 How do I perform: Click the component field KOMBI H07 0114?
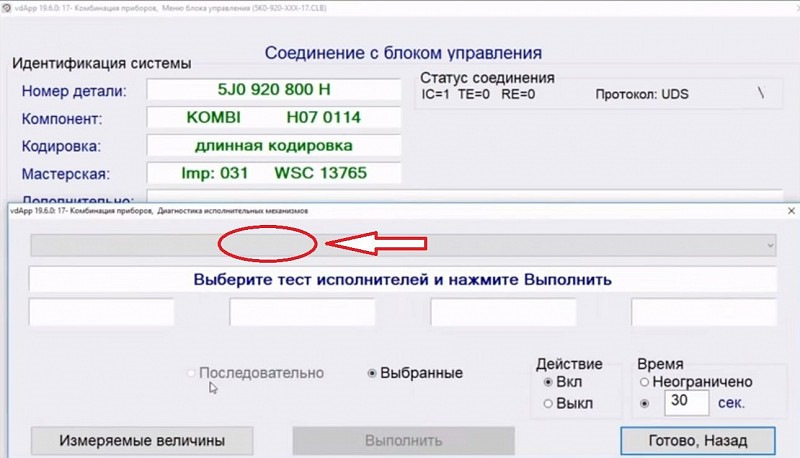(274, 117)
